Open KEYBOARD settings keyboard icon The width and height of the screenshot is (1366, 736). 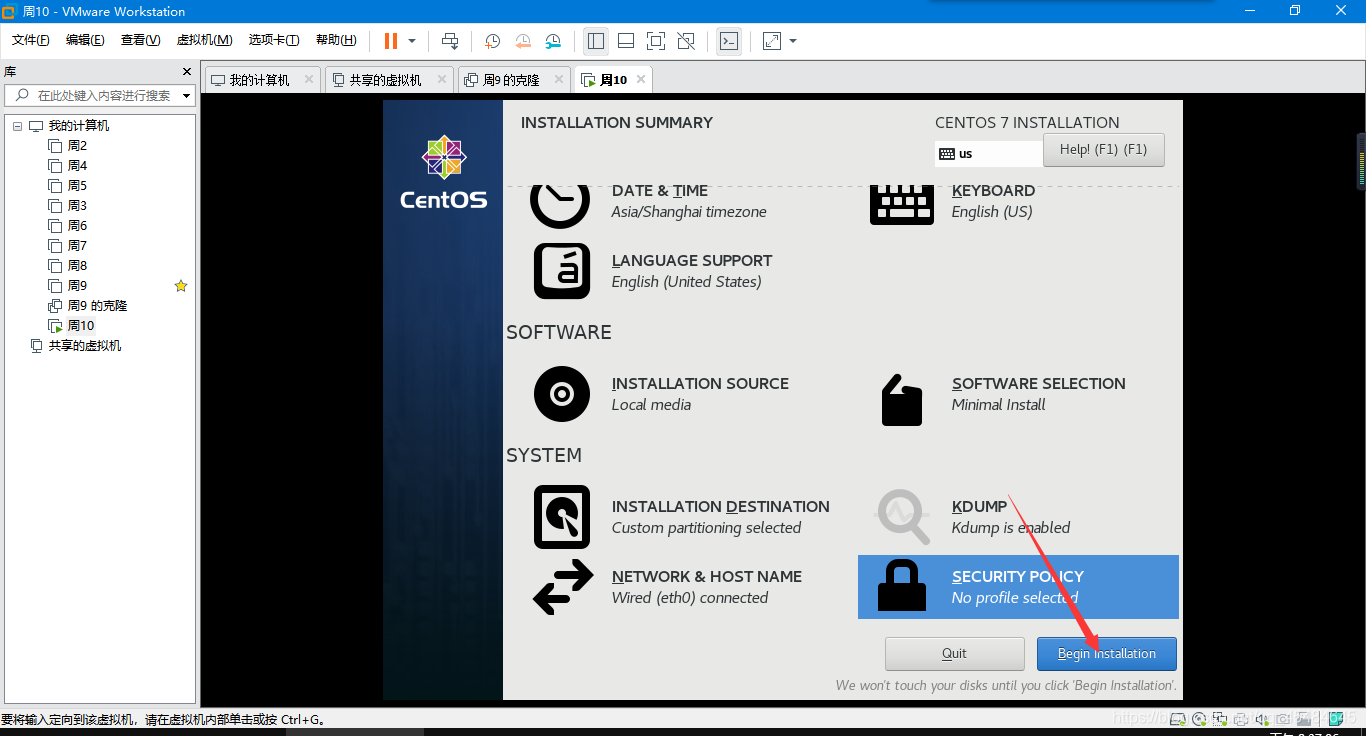(902, 205)
